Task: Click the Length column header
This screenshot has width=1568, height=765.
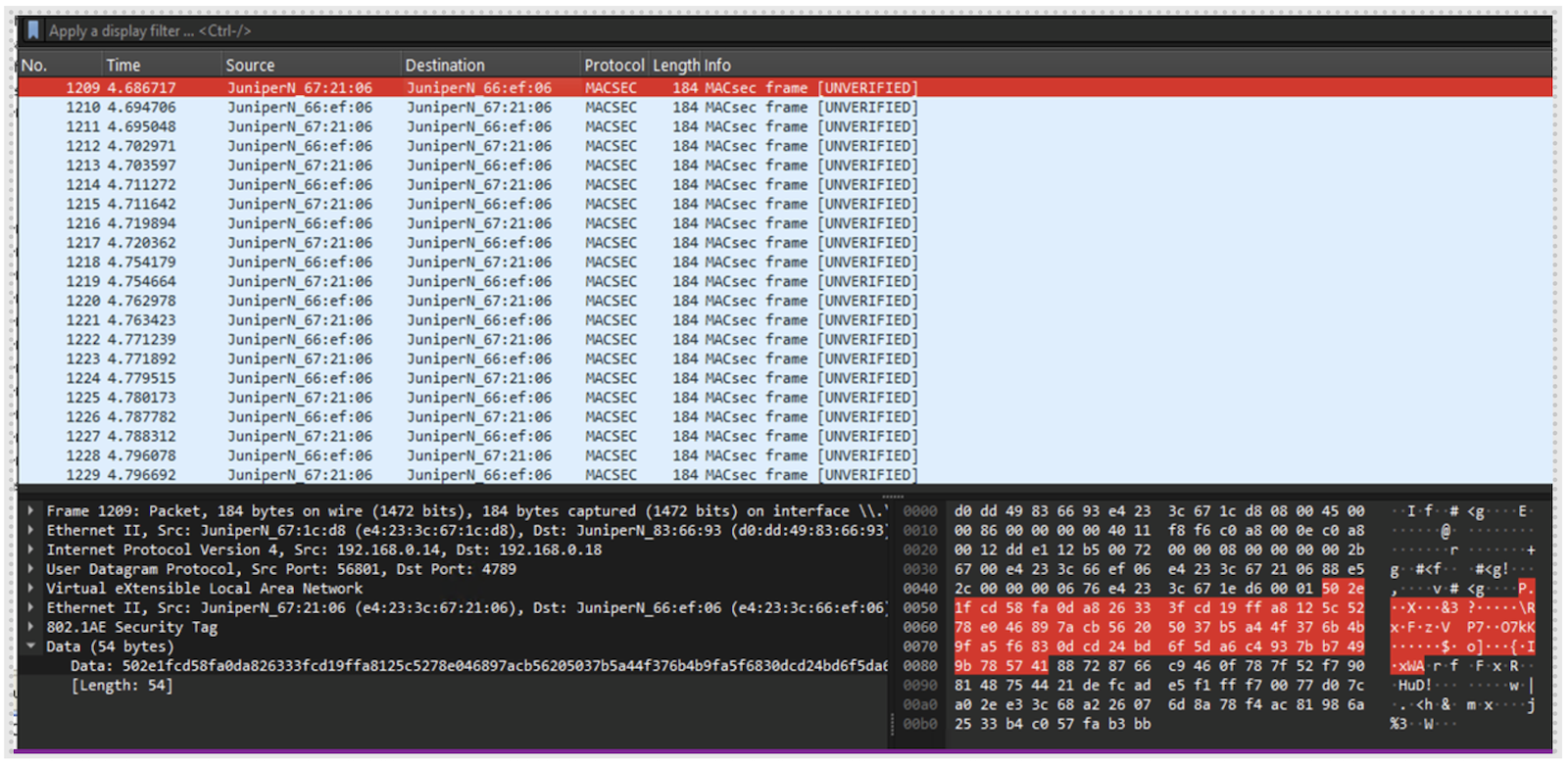Action: click(676, 66)
